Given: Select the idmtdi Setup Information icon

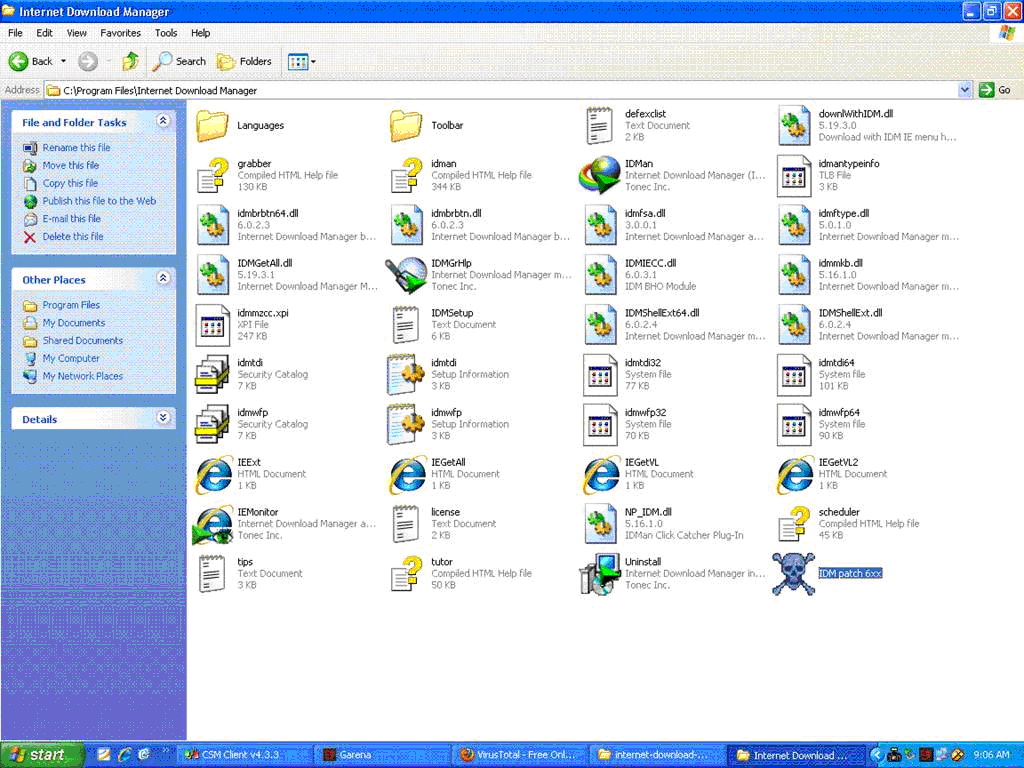Looking at the screenshot, I should point(406,374).
